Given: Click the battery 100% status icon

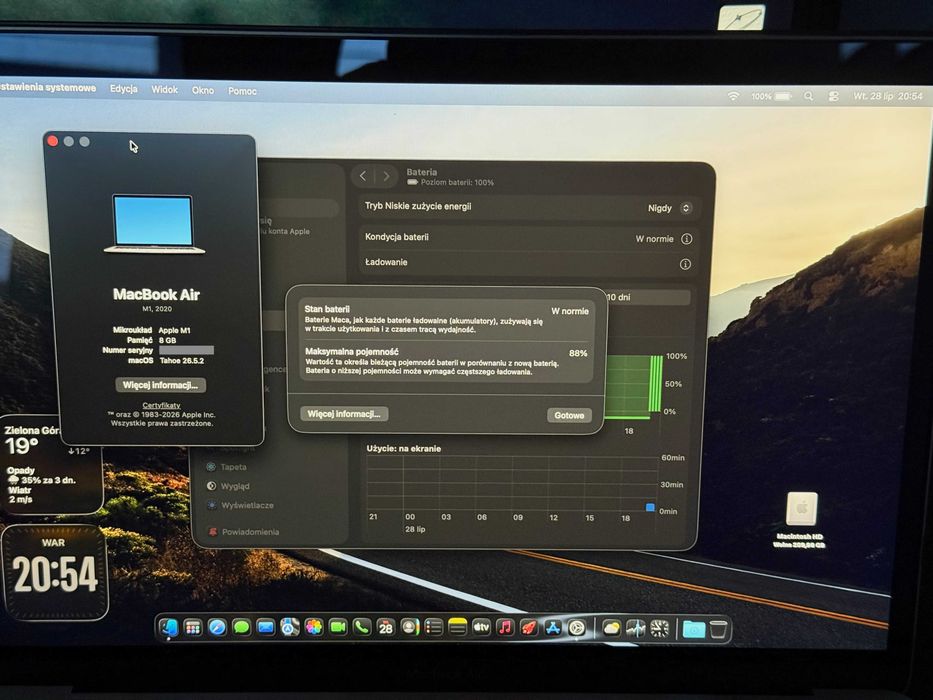Looking at the screenshot, I should point(771,96).
